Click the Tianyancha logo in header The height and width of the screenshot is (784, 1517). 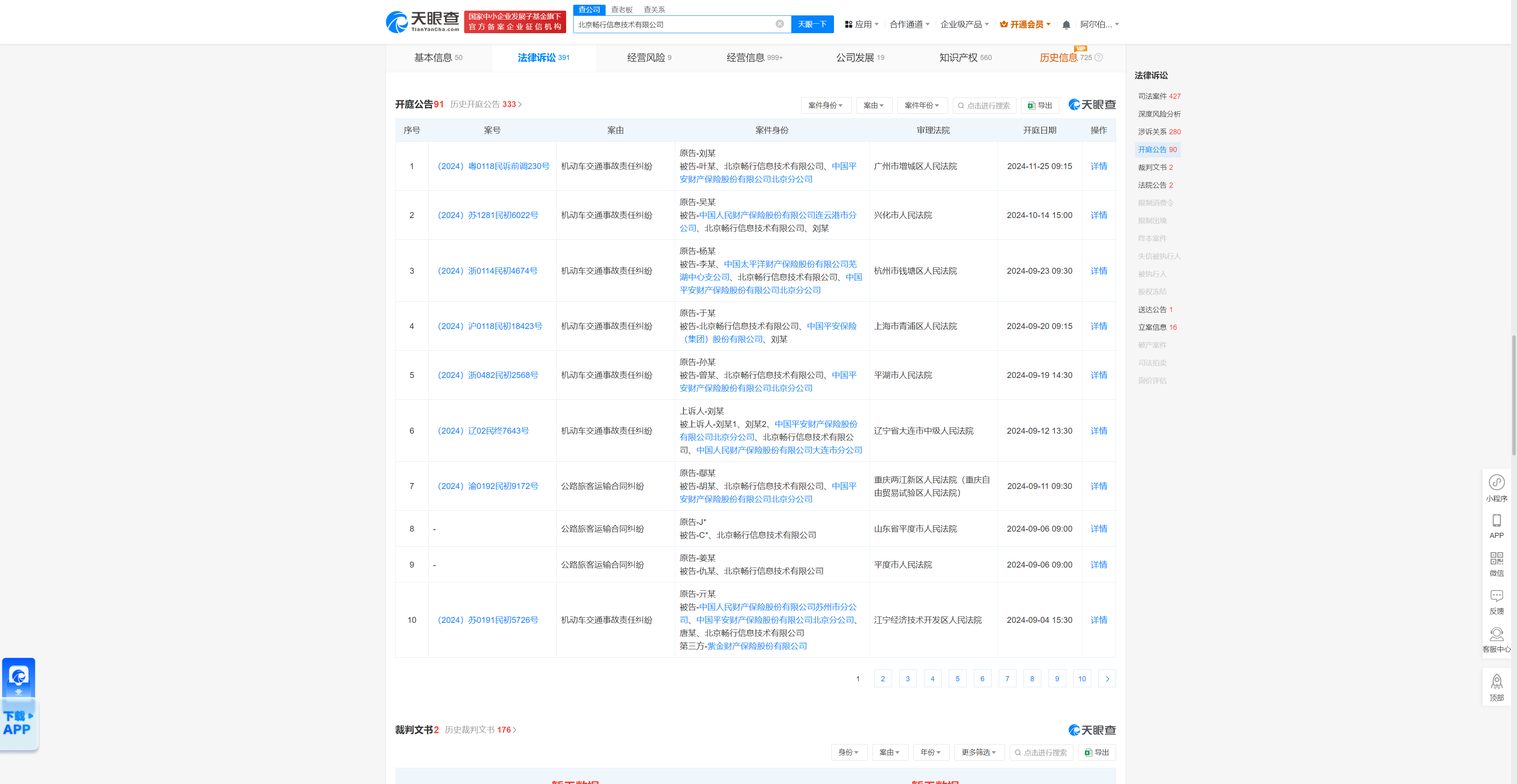(422, 22)
